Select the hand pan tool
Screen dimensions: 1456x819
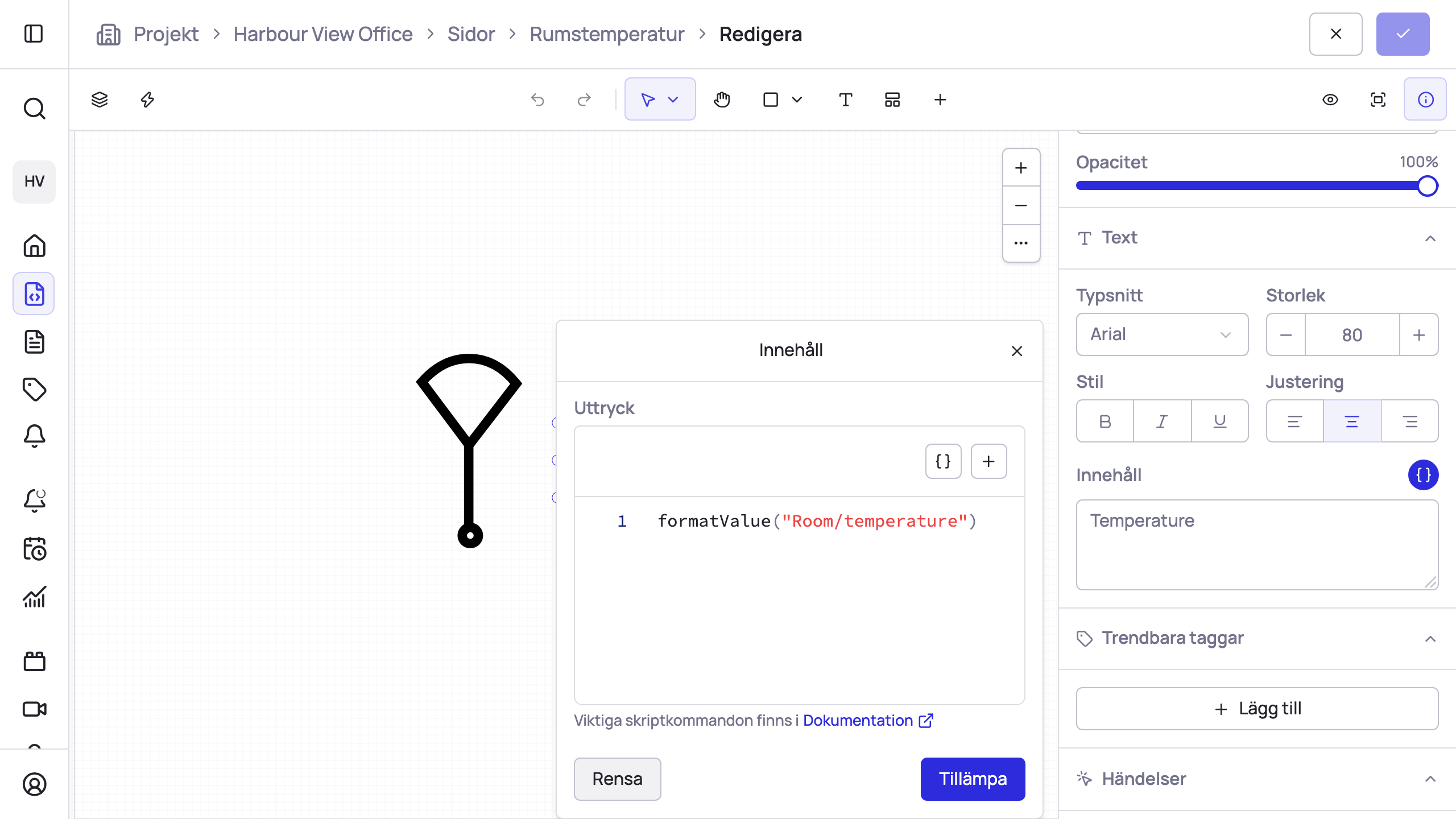(722, 100)
